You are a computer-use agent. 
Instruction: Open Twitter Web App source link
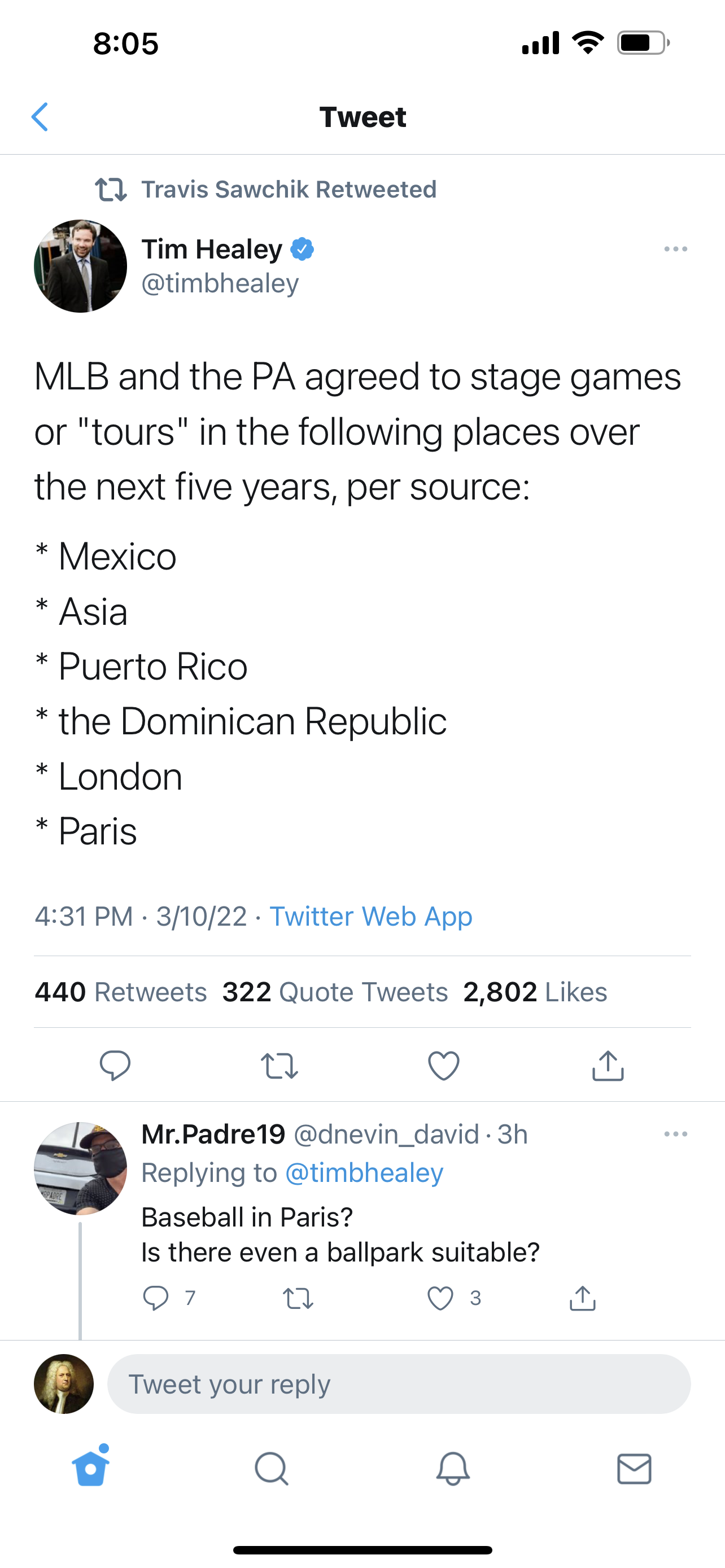(x=371, y=916)
